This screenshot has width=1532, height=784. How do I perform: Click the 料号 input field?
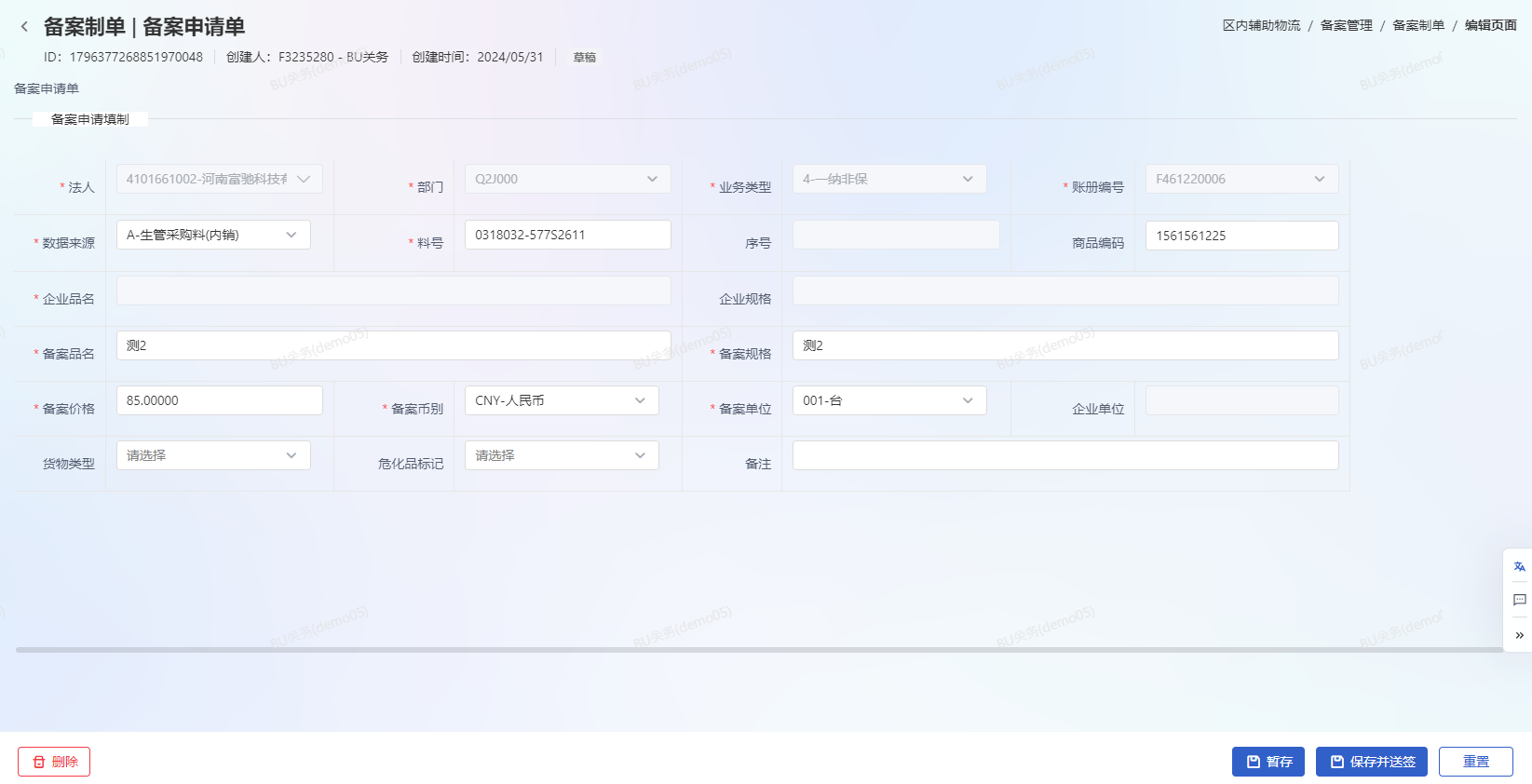point(568,235)
